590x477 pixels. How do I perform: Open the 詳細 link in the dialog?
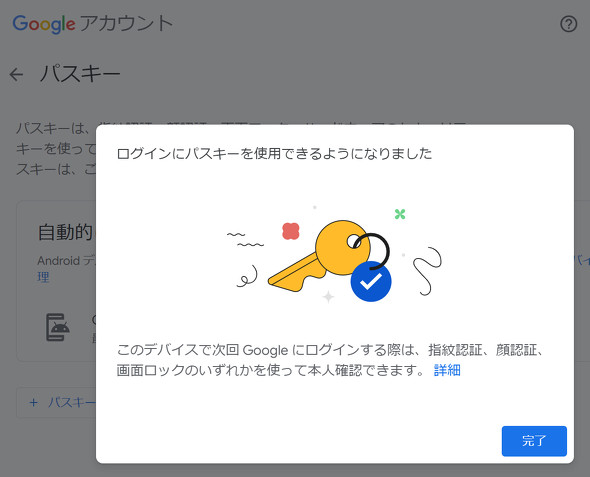(x=447, y=370)
